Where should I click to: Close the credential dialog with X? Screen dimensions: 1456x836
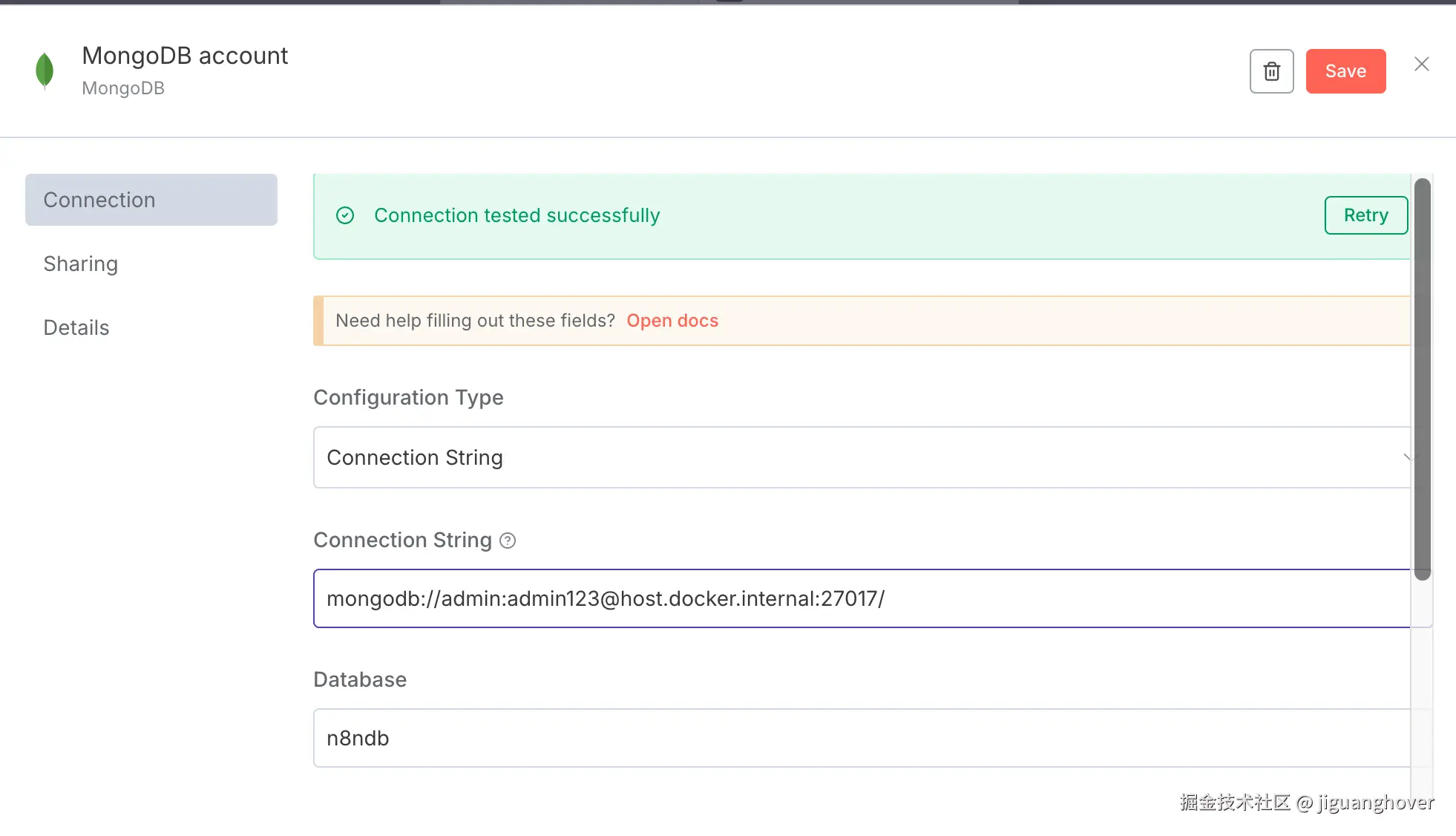click(1421, 65)
